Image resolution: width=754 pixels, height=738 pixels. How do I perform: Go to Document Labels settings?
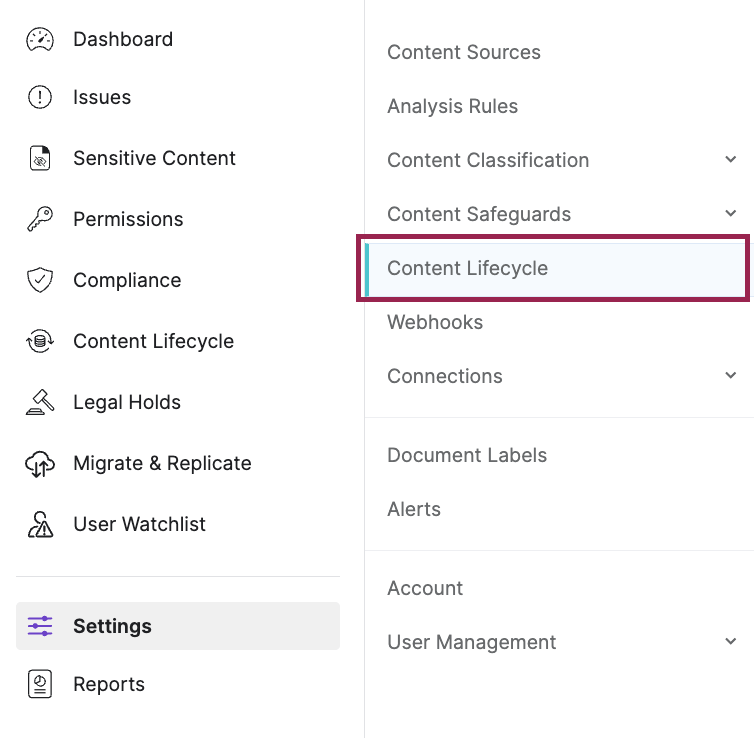coord(467,455)
